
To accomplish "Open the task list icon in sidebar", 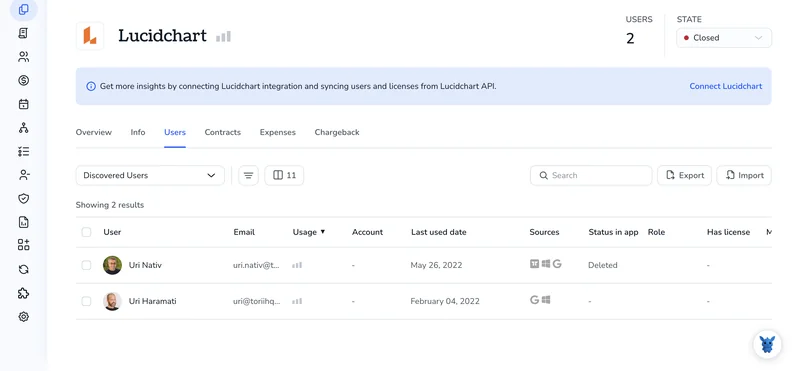I will tap(23, 151).
